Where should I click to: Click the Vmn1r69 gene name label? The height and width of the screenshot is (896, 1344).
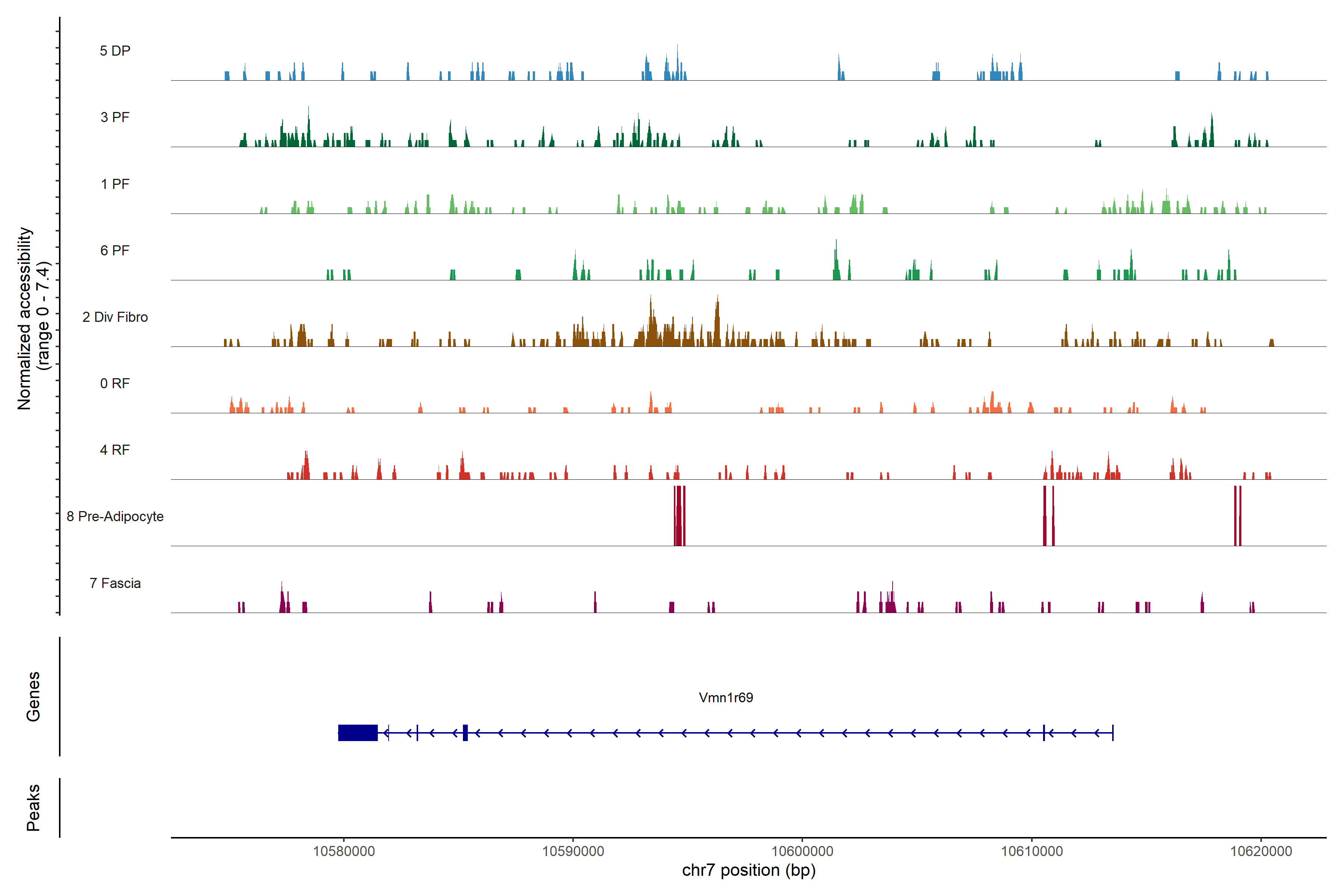click(726, 698)
